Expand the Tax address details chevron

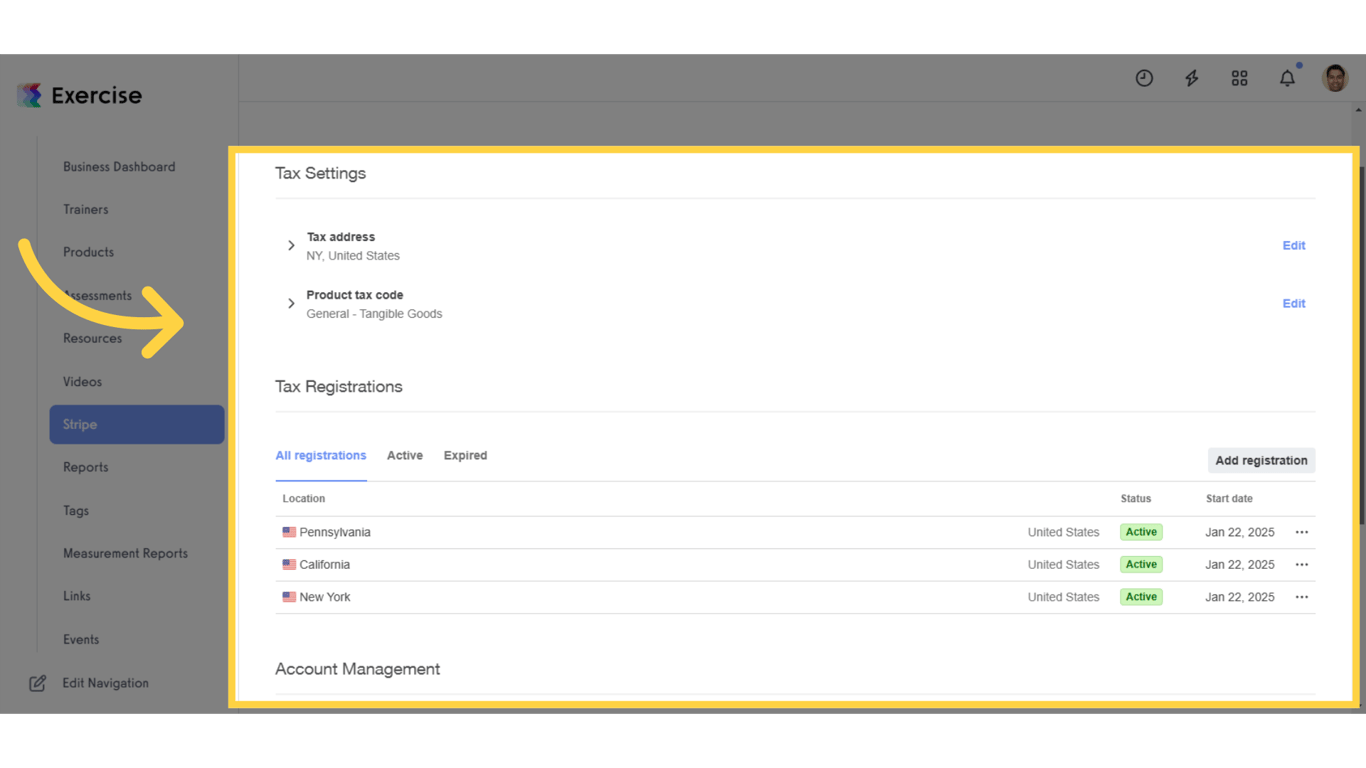point(290,245)
